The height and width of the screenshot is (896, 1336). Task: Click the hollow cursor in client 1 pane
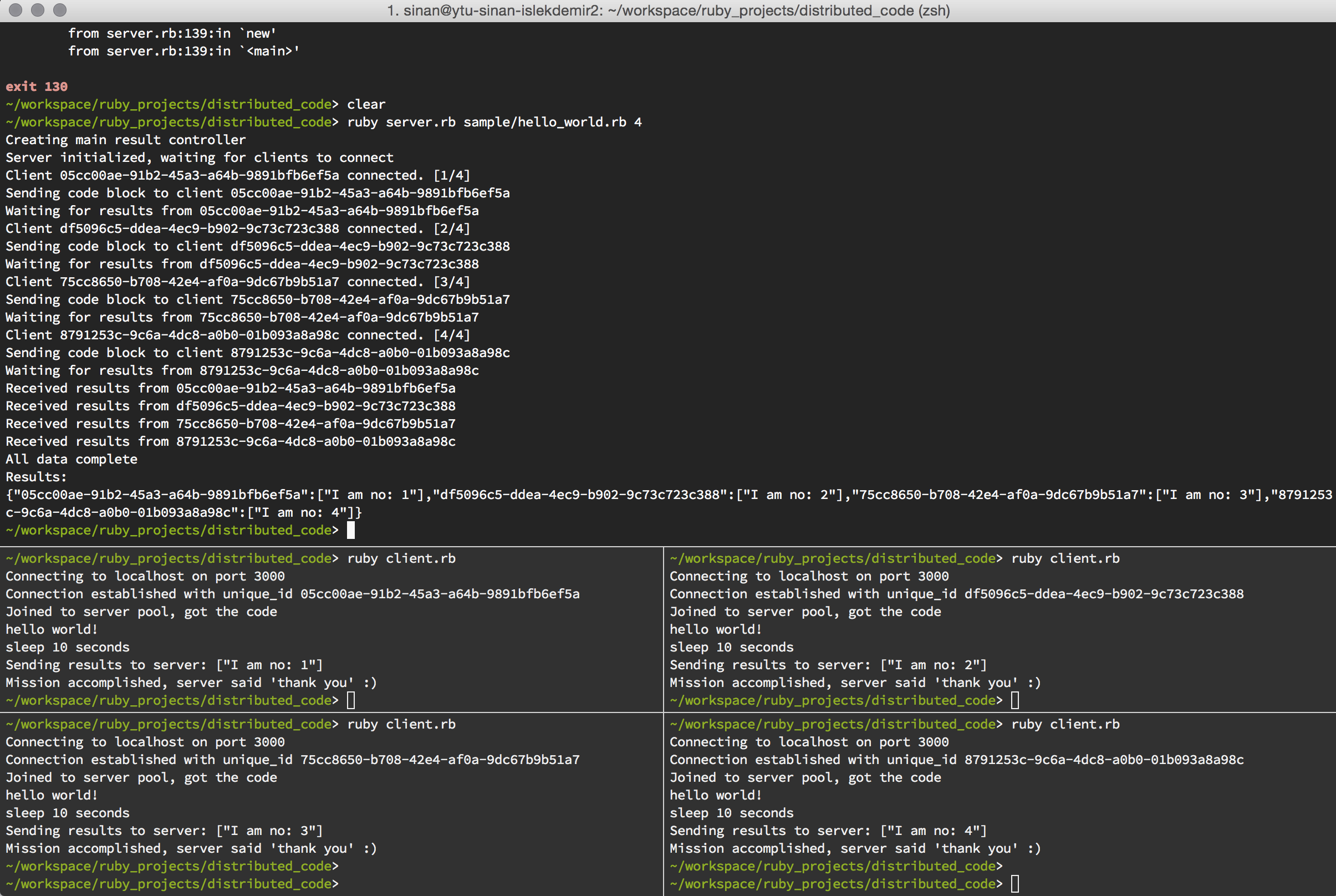(351, 700)
